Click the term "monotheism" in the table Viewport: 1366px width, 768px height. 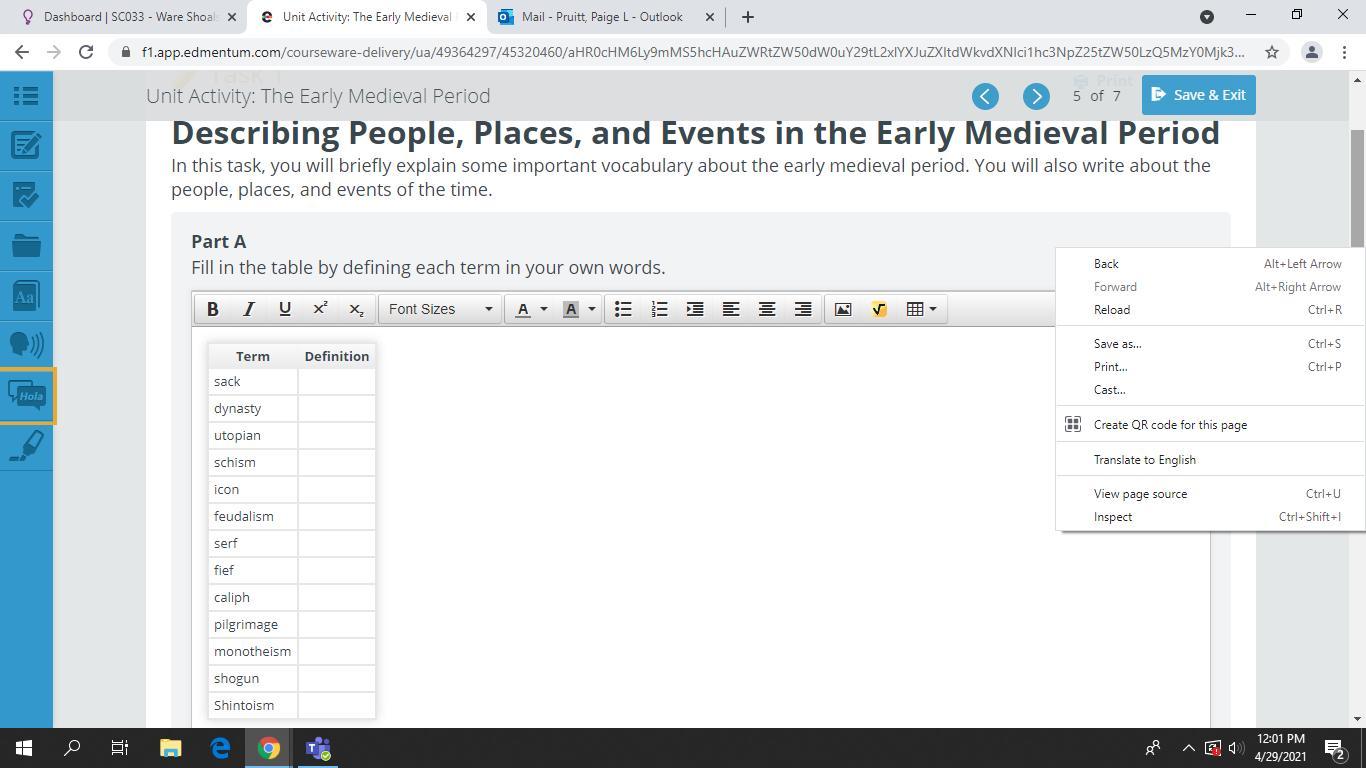pyautogui.click(x=252, y=652)
